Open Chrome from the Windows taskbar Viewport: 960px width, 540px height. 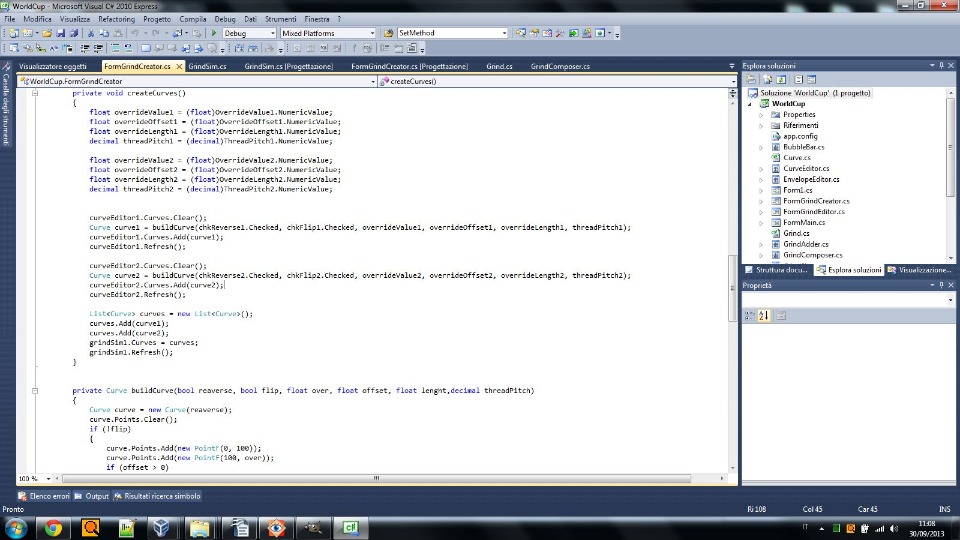pyautogui.click(x=52, y=527)
